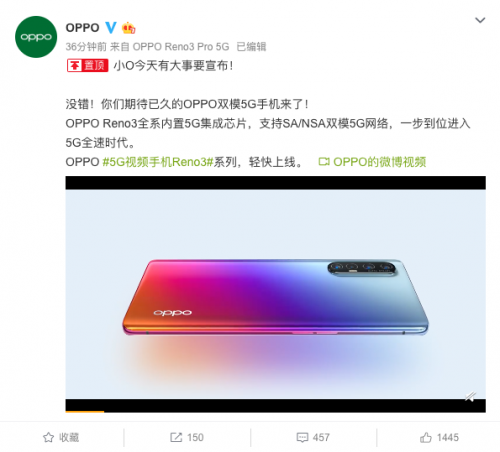The width and height of the screenshot is (500, 452).
Task: Toggle favorite with the star 收藏 icon
Action: (x=49, y=437)
